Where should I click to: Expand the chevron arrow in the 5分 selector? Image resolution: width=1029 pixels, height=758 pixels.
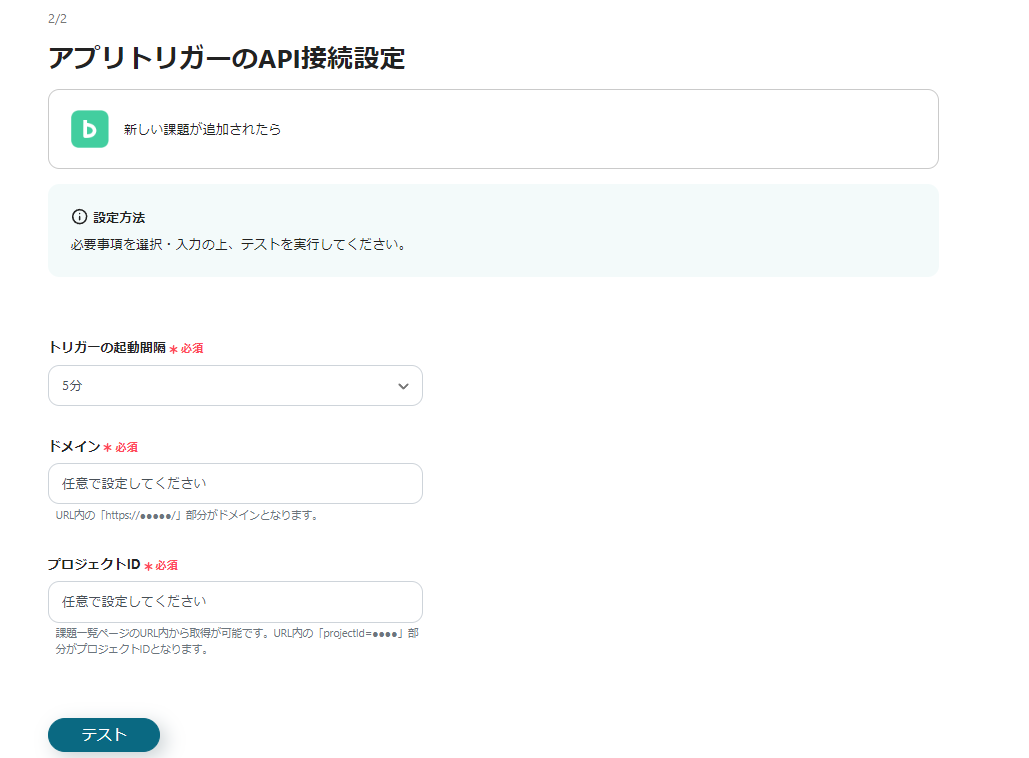click(403, 386)
